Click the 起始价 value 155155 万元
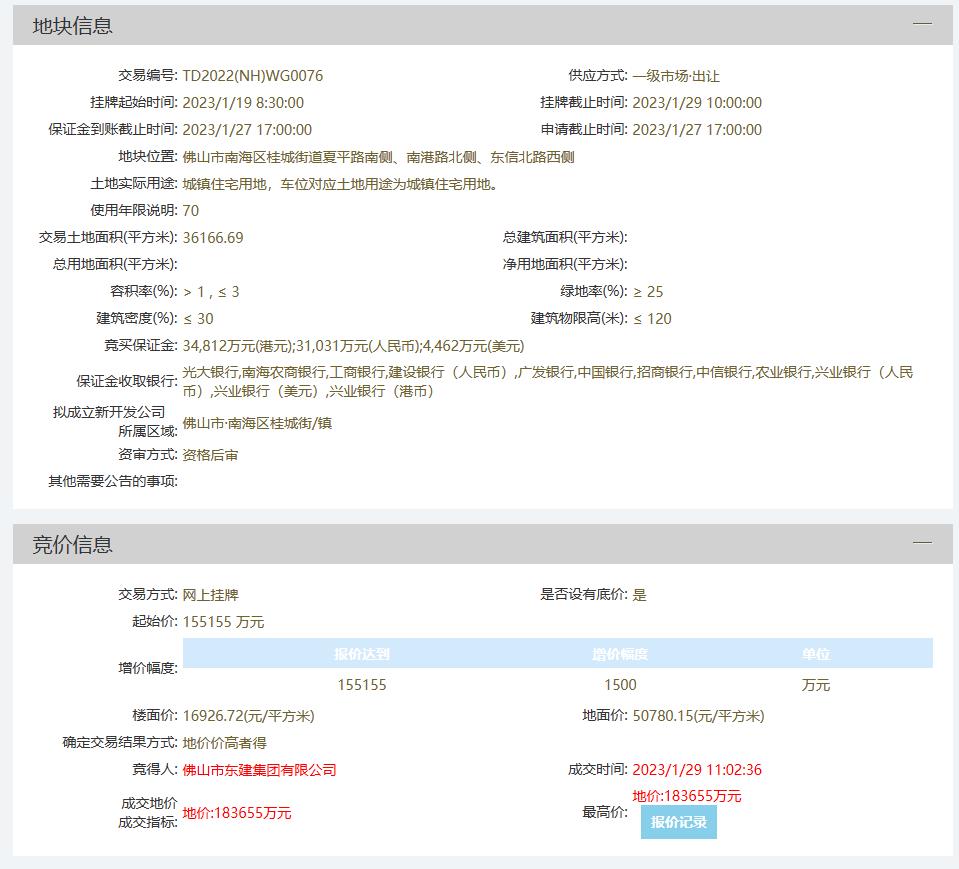The height and width of the screenshot is (869, 959). pos(224,622)
